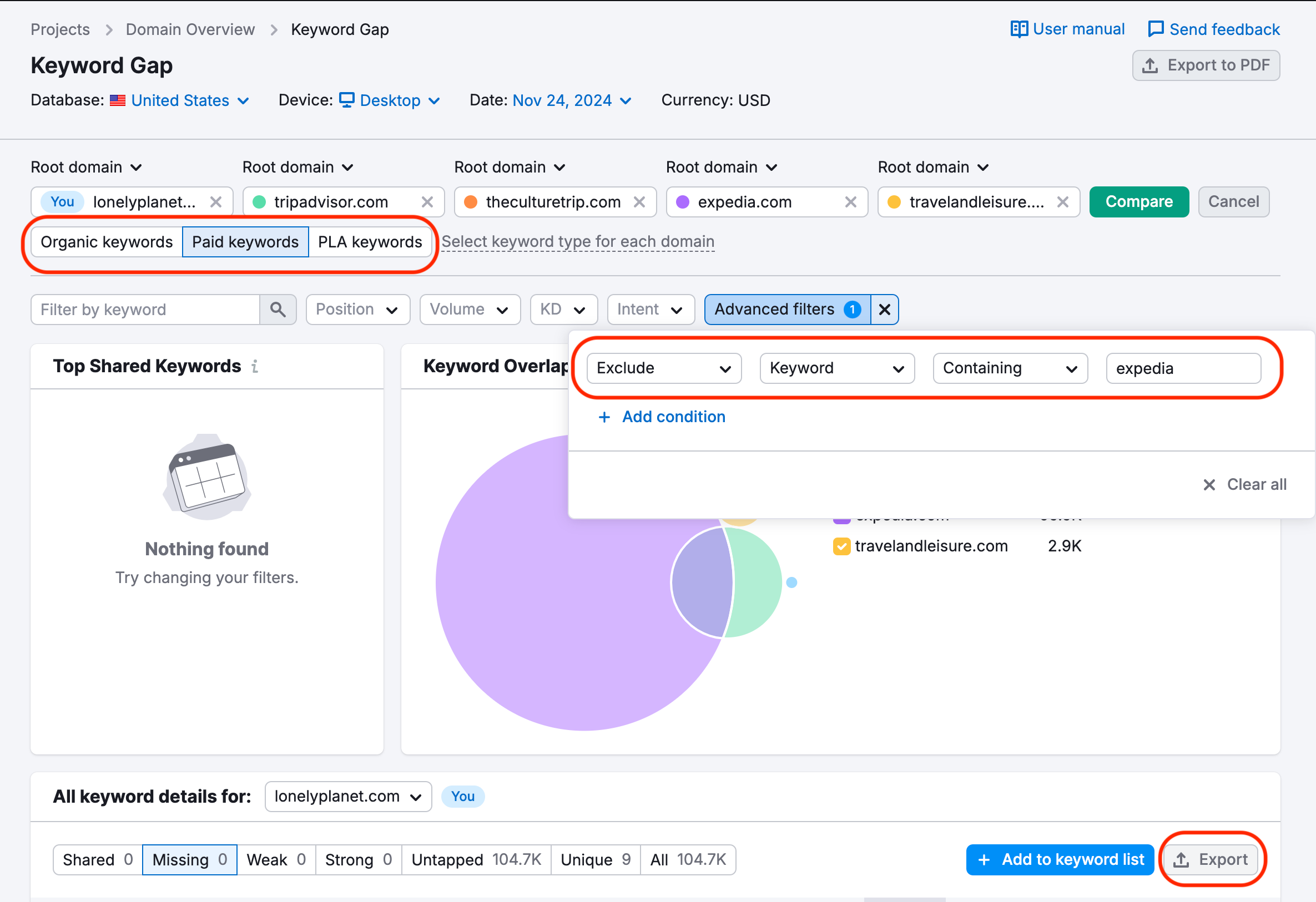
Task: Open the lonelyplanet.com details dropdown
Action: (x=348, y=797)
